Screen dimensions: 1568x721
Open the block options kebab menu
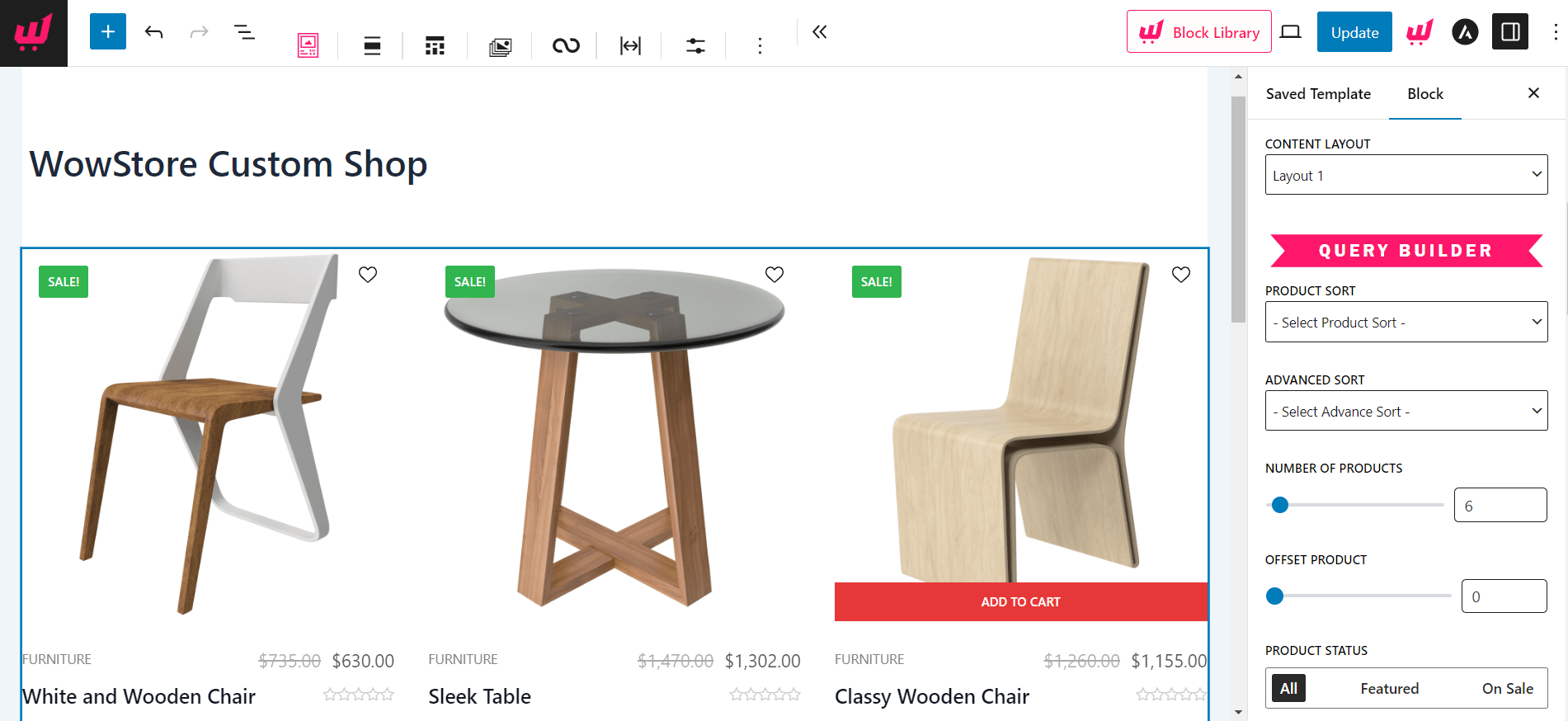759,46
